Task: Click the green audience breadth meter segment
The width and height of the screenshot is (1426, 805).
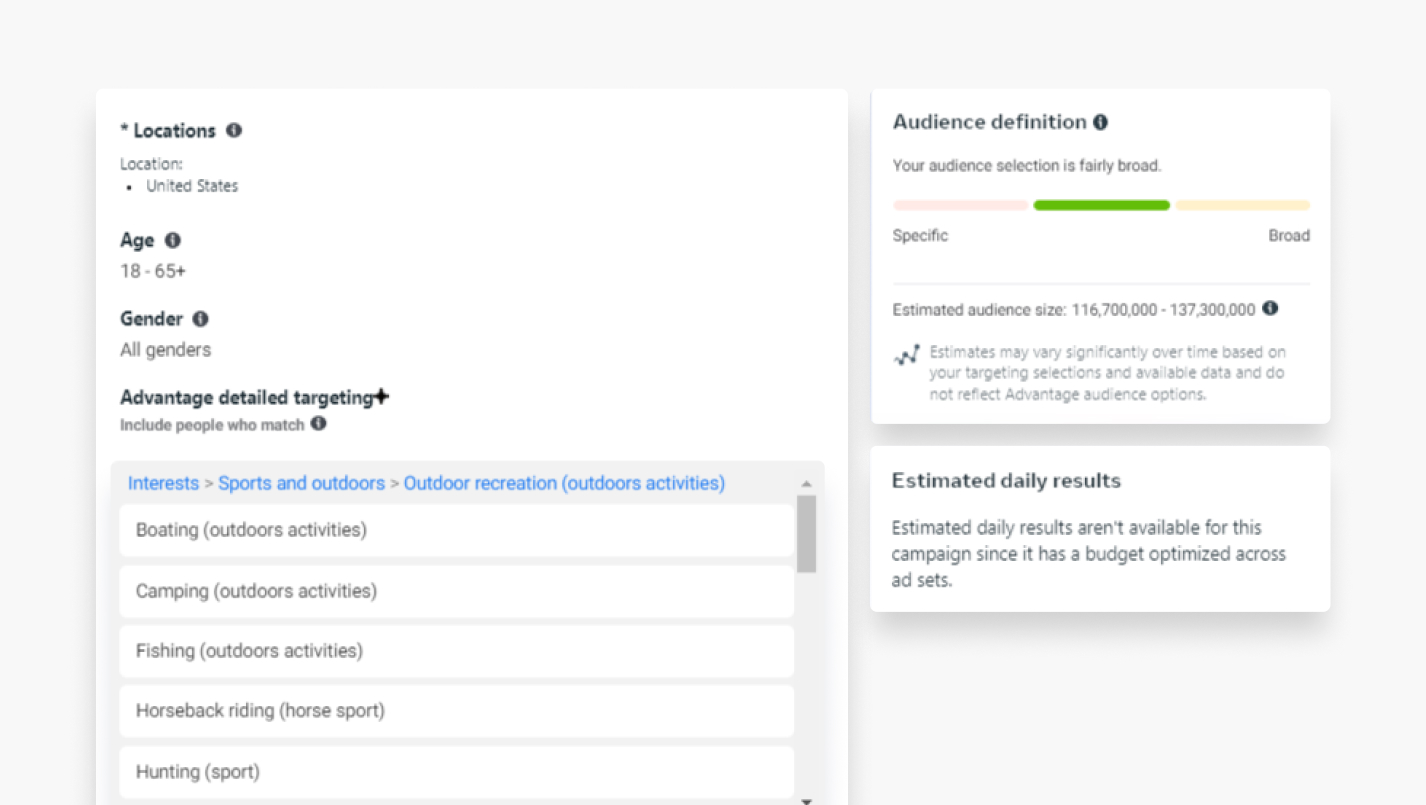Action: 1101,205
